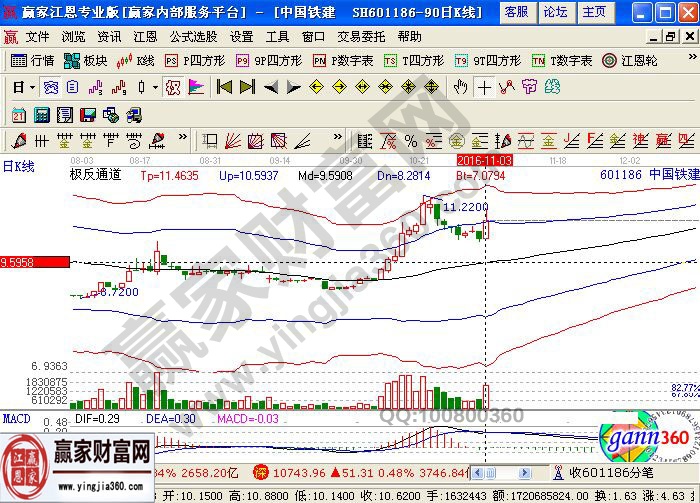700x503 pixels.
Task: Toggle K线 candlestick chart view
Action: point(136,61)
